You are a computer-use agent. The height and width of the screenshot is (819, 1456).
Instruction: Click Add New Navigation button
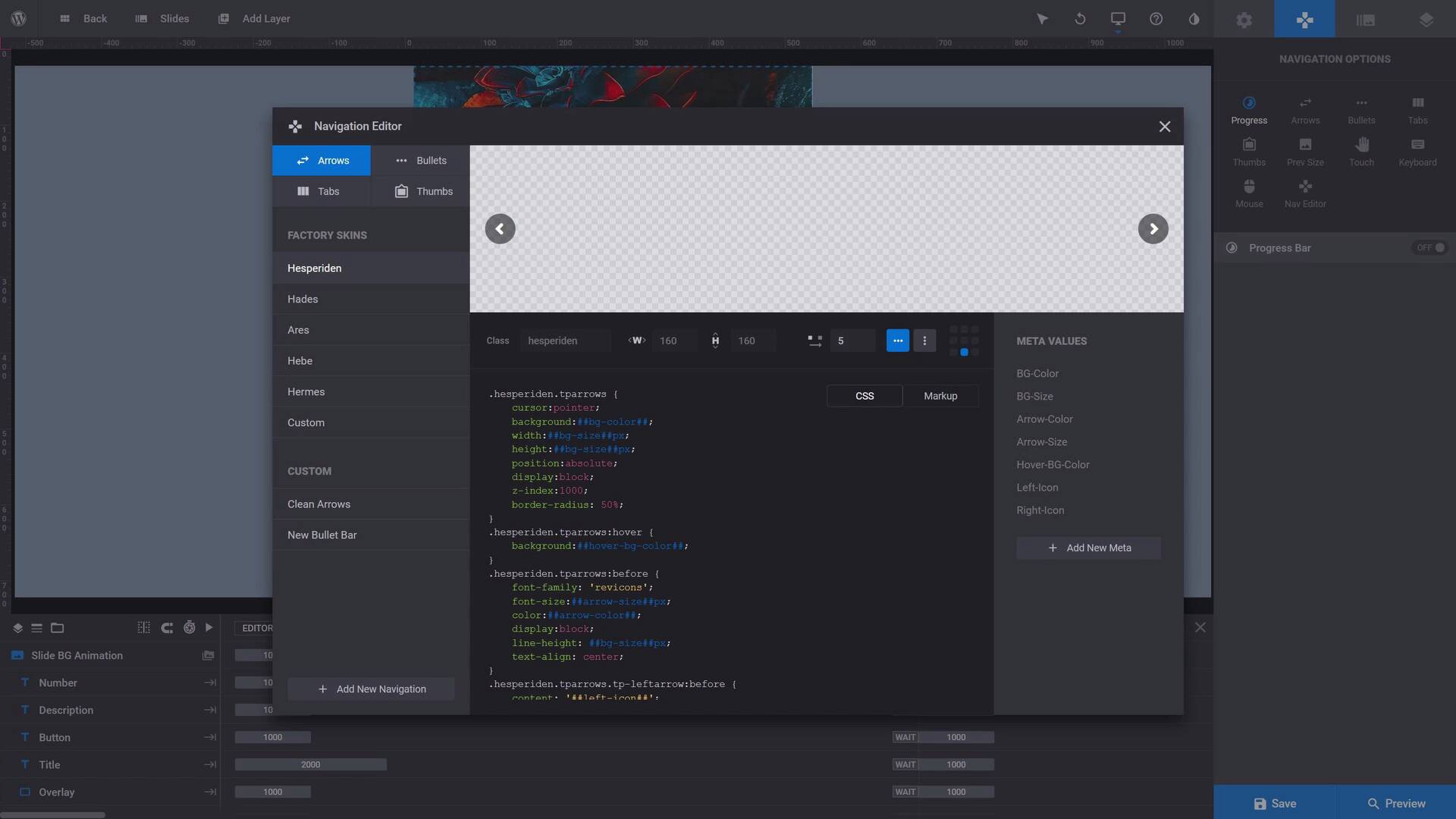[x=371, y=689]
